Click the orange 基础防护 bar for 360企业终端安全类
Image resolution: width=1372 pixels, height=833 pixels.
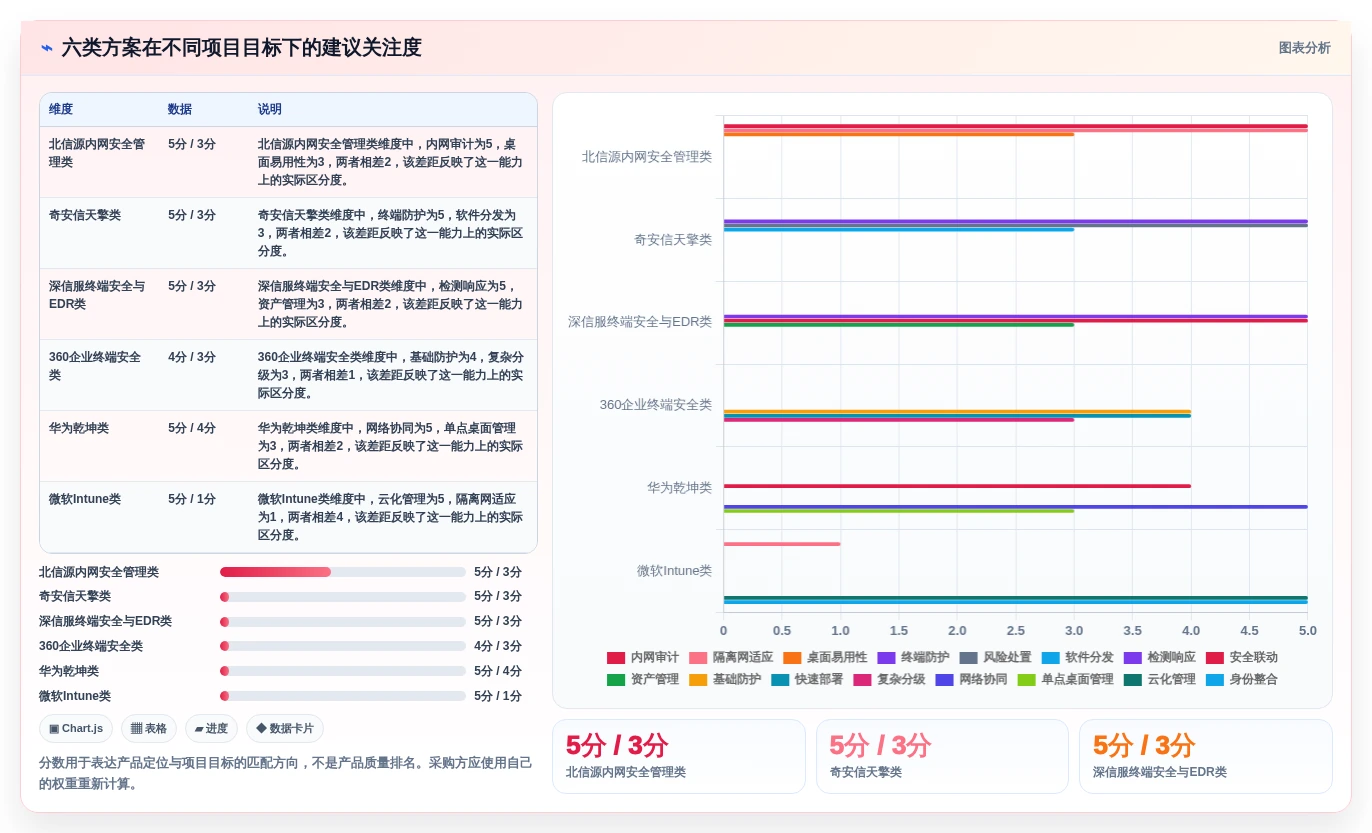[957, 411]
